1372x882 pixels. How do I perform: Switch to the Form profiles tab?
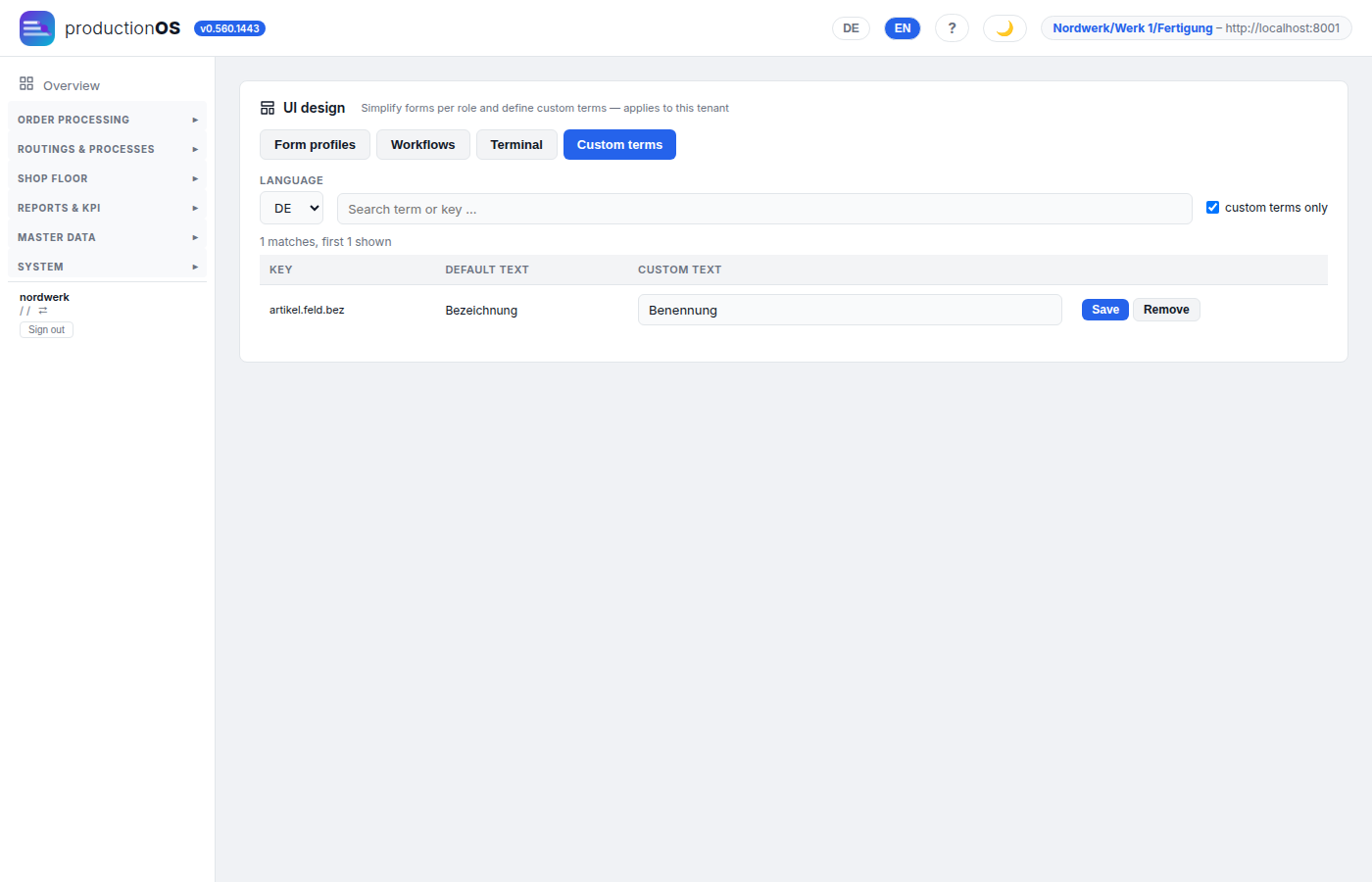315,145
